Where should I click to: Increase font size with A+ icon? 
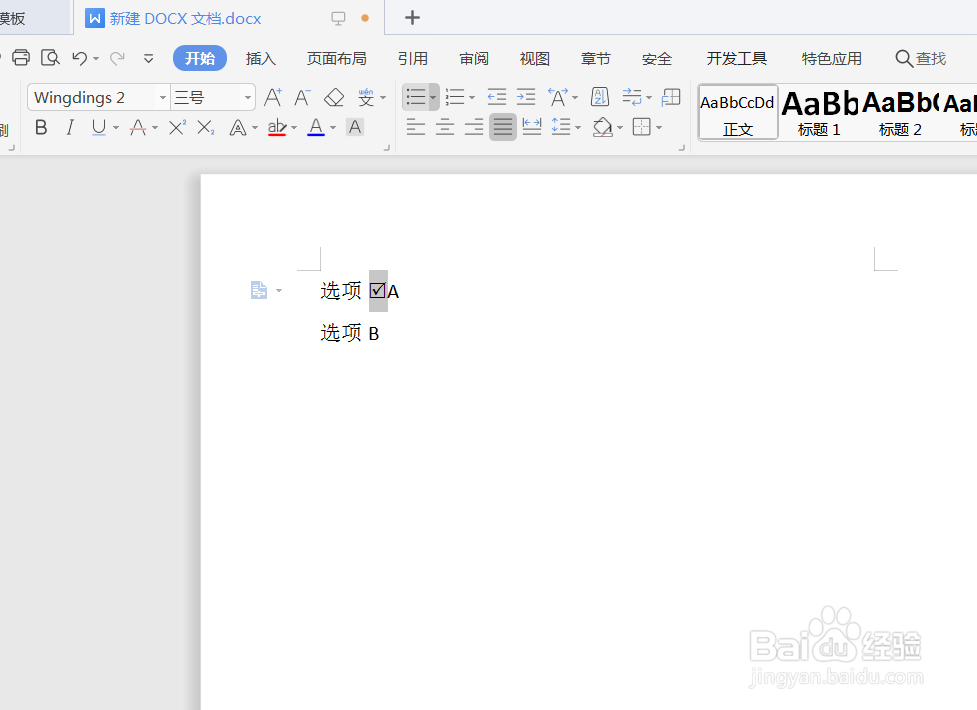point(273,97)
